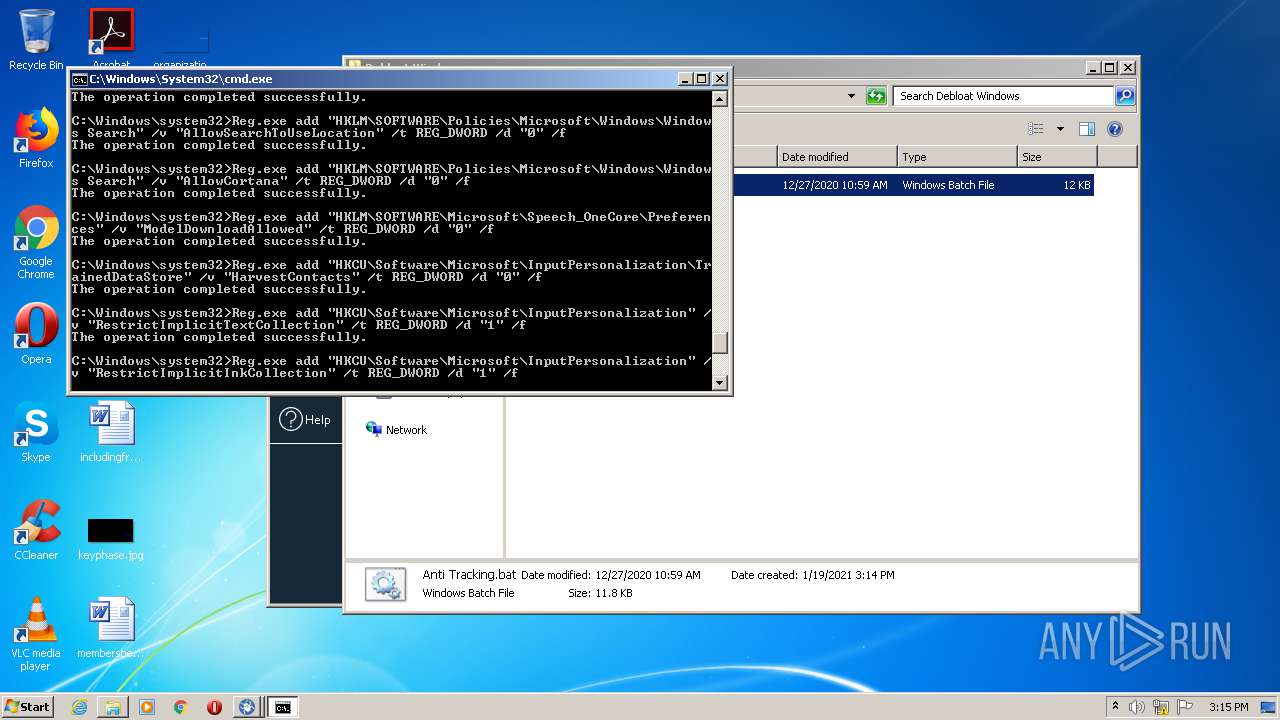The width and height of the screenshot is (1280, 720).
Task: Launch the Opera desktop shortcut
Action: [x=36, y=334]
